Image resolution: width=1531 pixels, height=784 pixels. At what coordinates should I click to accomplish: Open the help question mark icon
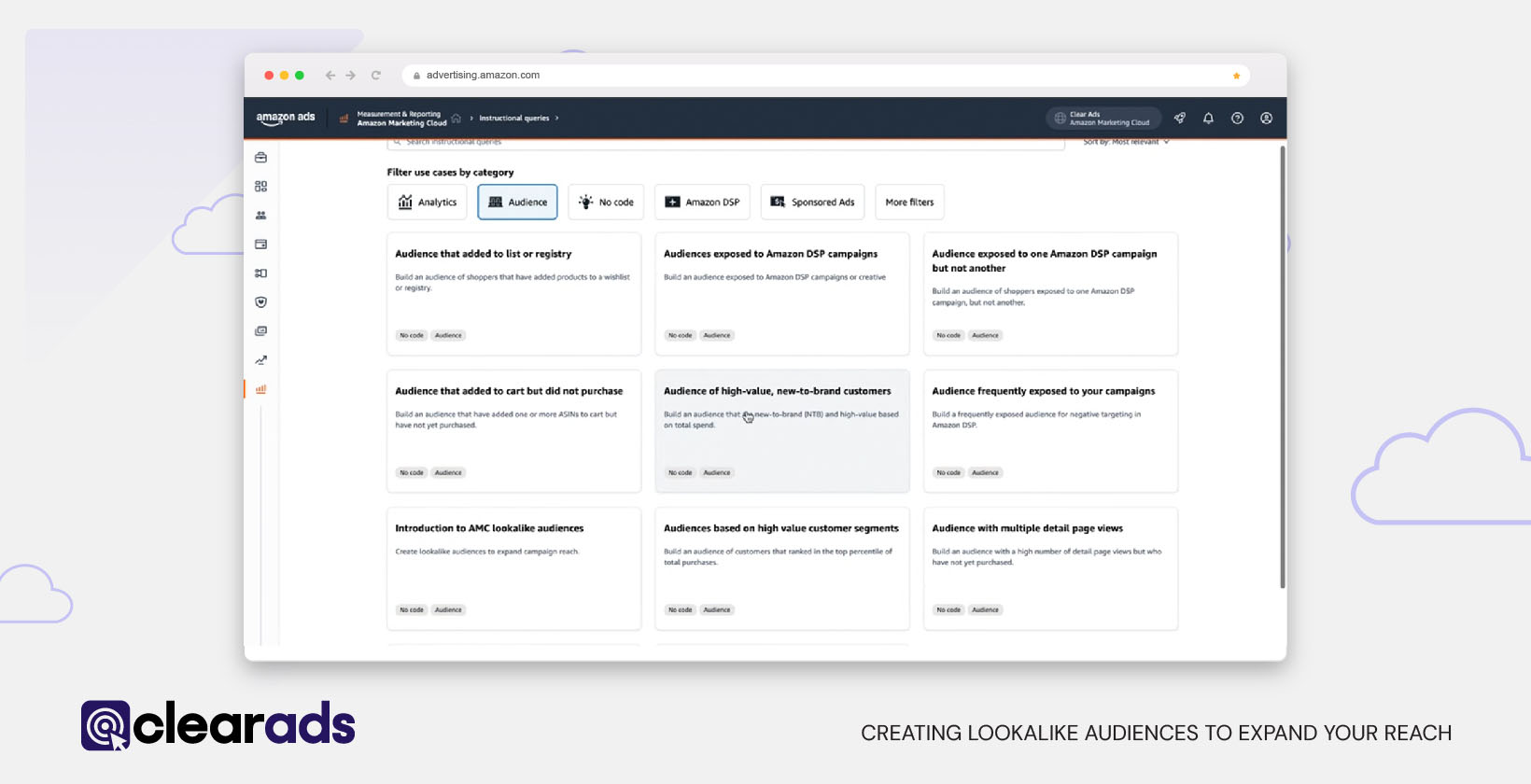click(x=1237, y=119)
